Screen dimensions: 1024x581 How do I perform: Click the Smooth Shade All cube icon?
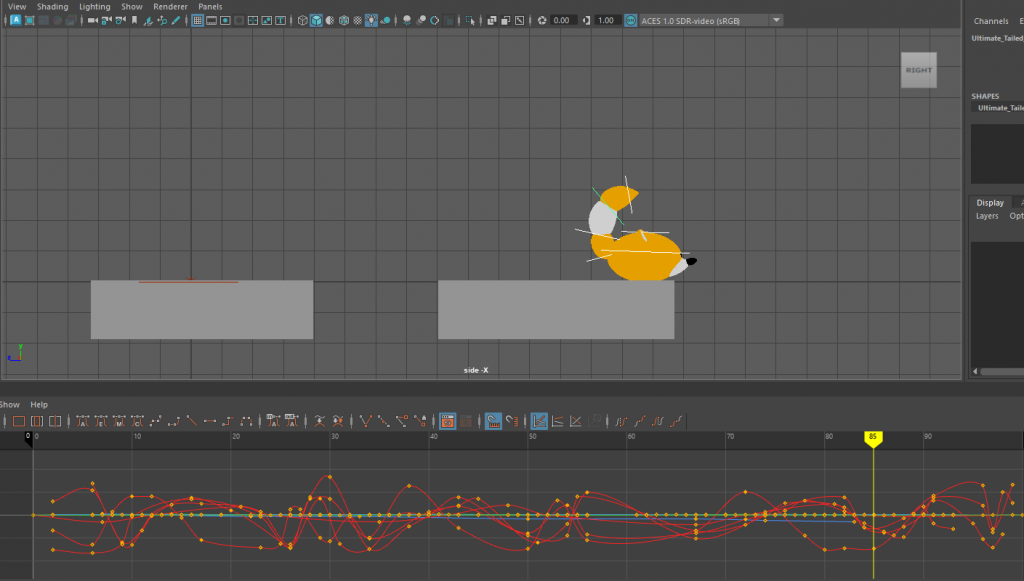[x=316, y=20]
